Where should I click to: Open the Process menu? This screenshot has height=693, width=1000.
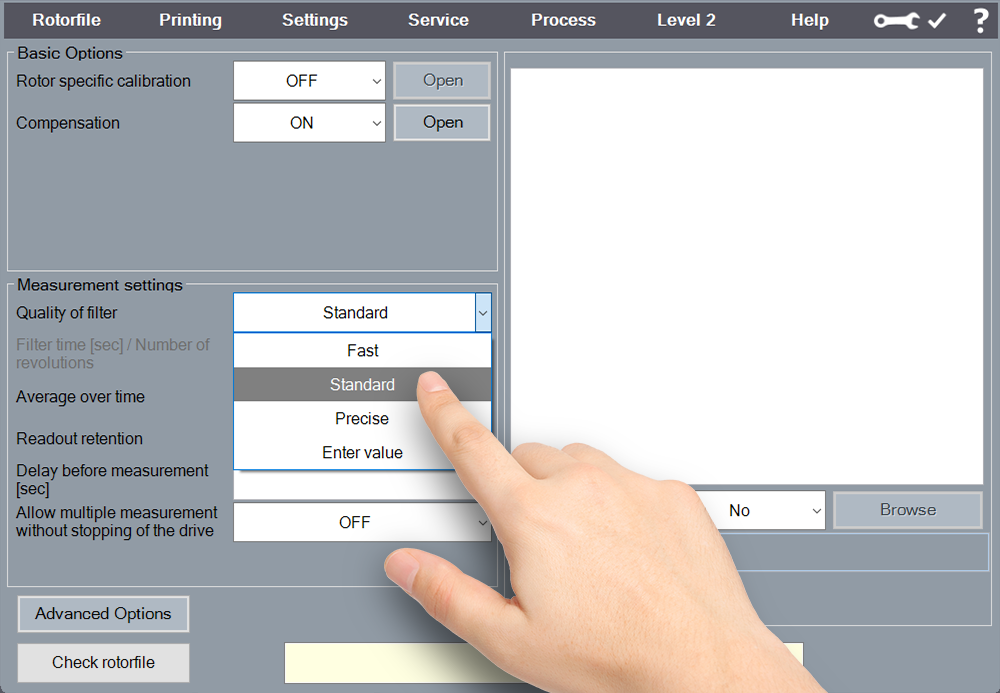pyautogui.click(x=563, y=20)
